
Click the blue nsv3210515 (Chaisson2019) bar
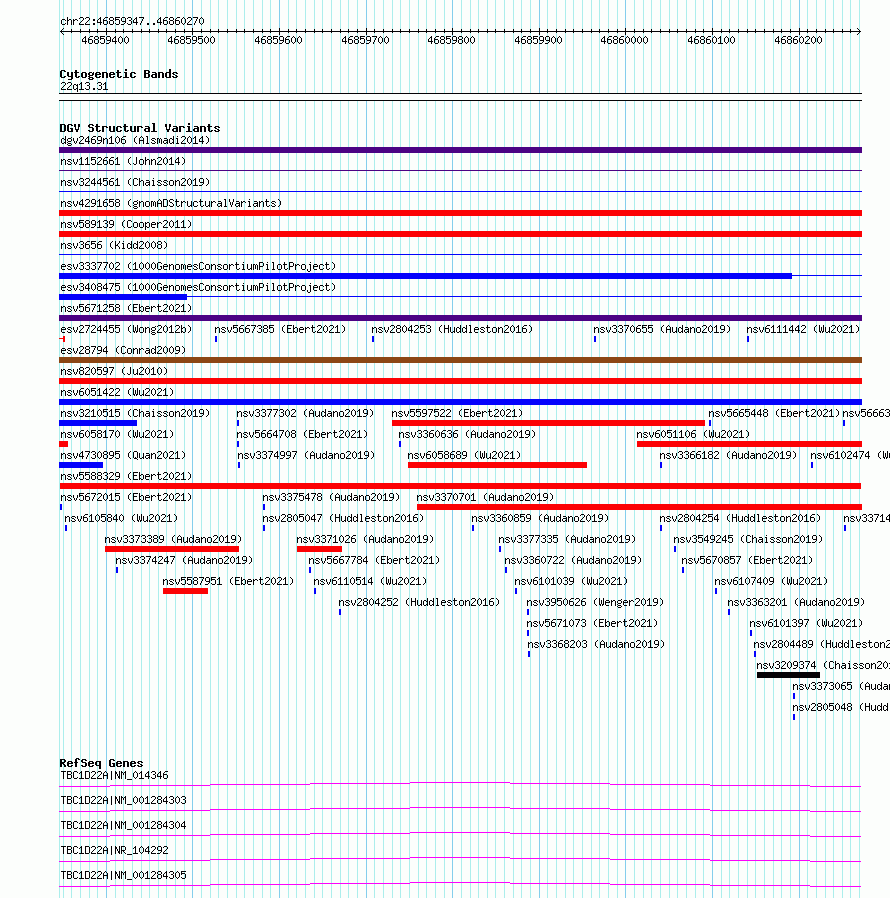click(x=98, y=423)
